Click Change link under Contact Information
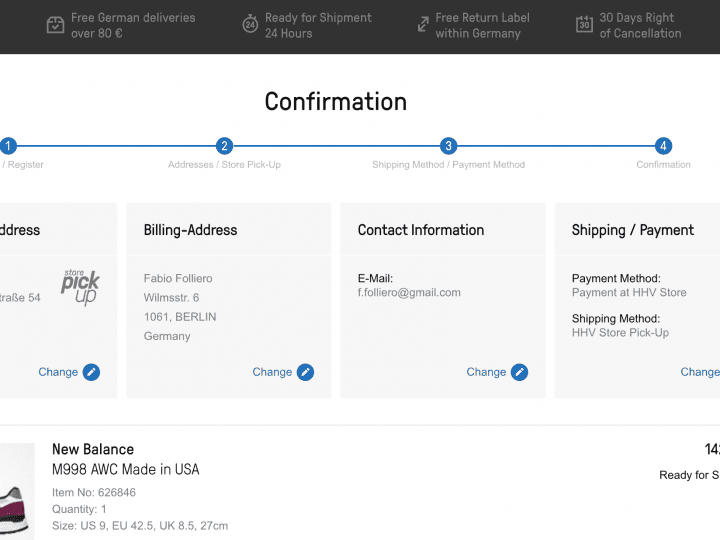 coord(486,372)
